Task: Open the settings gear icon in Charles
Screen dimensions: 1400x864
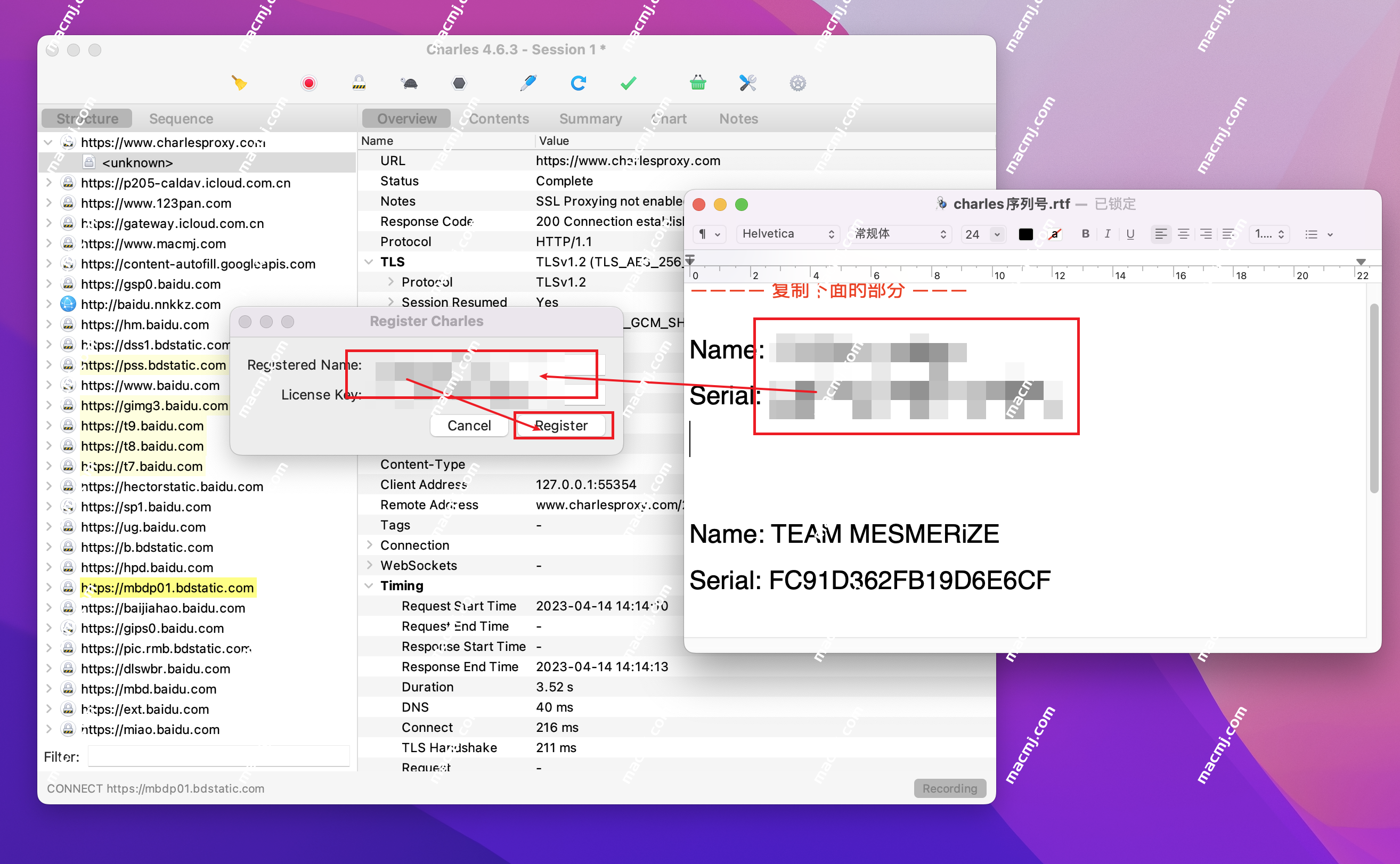Action: pos(797,84)
